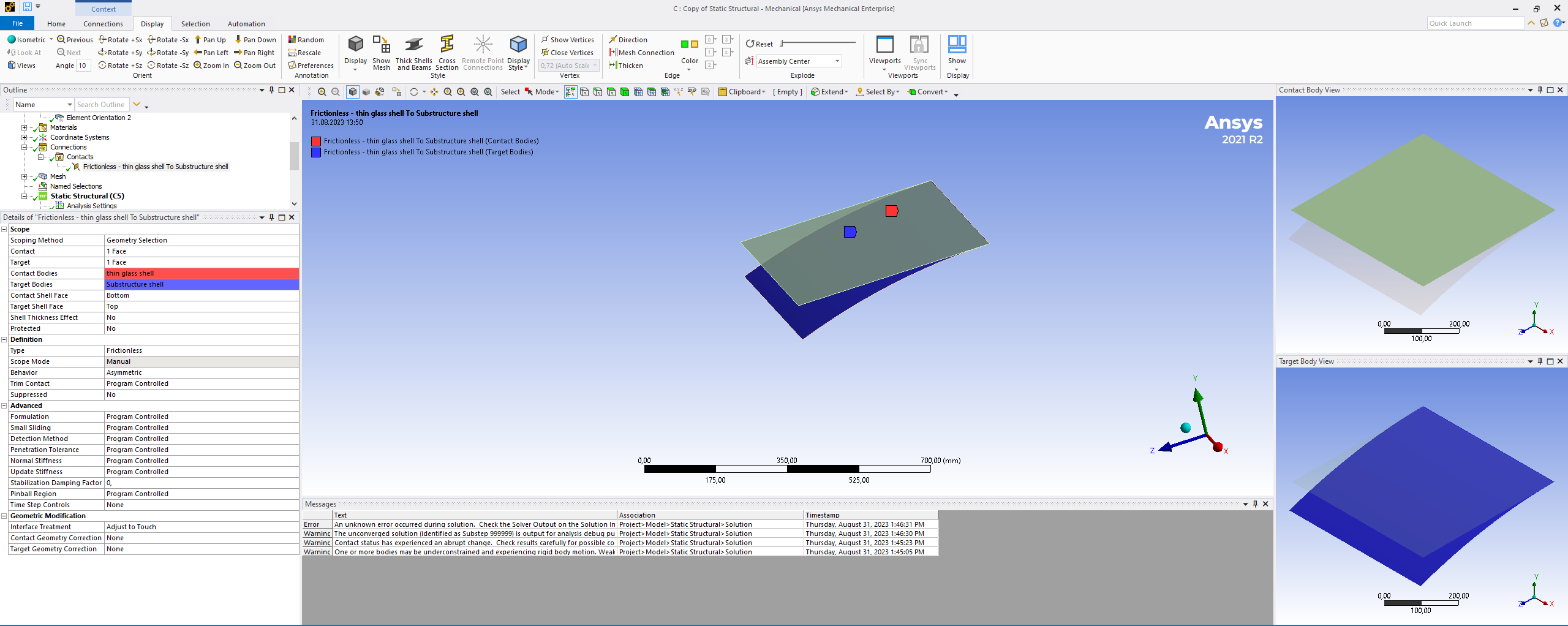The height and width of the screenshot is (626, 1568).
Task: Switch to the Selection ribbon tab
Action: point(195,24)
